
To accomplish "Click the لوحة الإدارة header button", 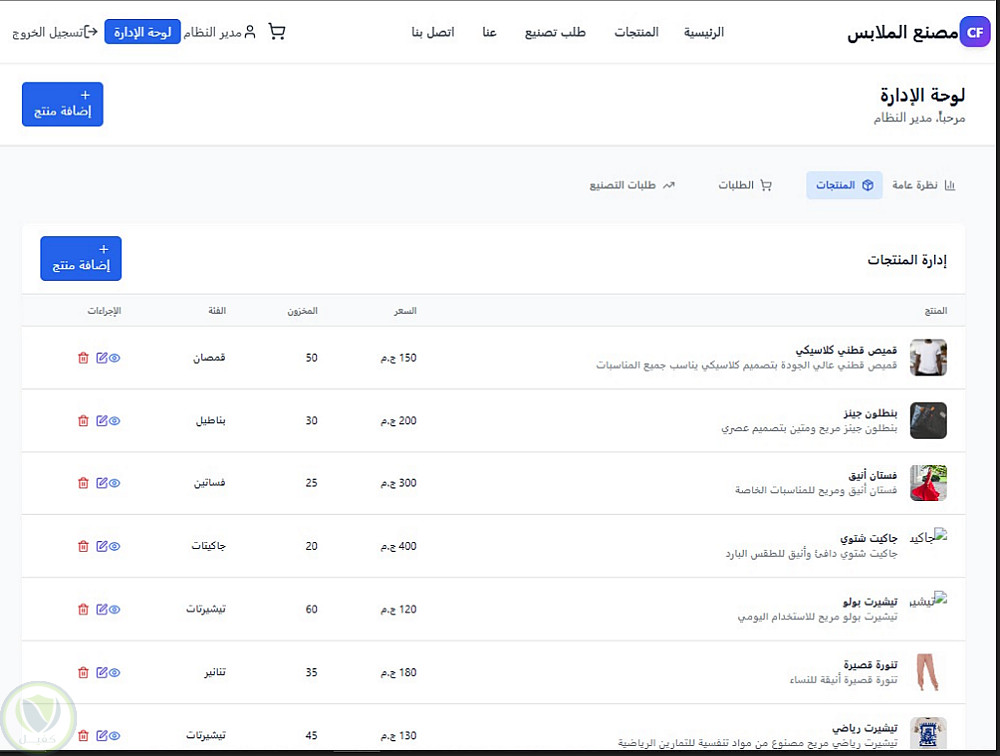I will 142,32.
